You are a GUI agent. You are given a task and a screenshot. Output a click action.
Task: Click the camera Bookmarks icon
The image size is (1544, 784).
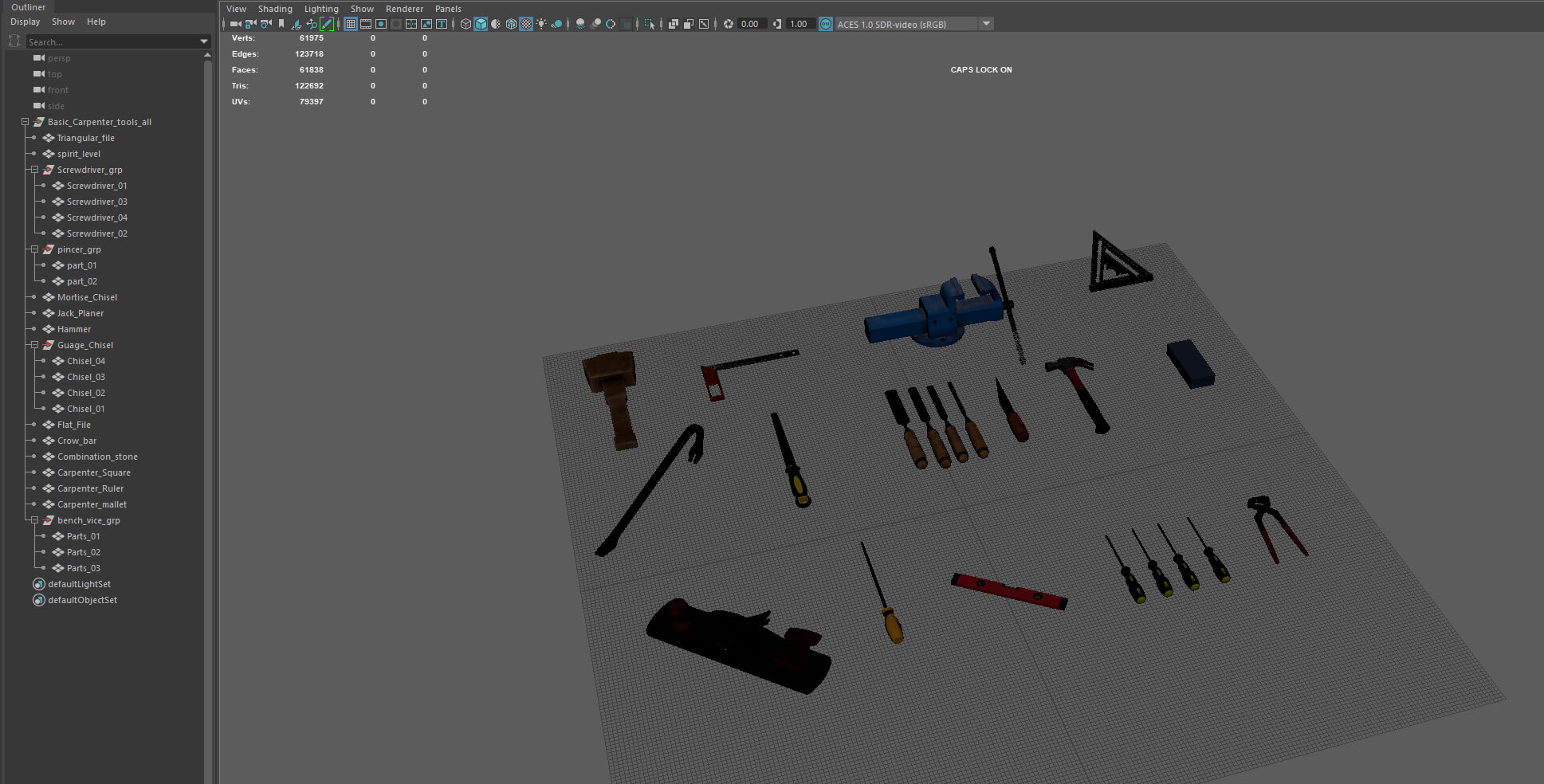(x=281, y=24)
